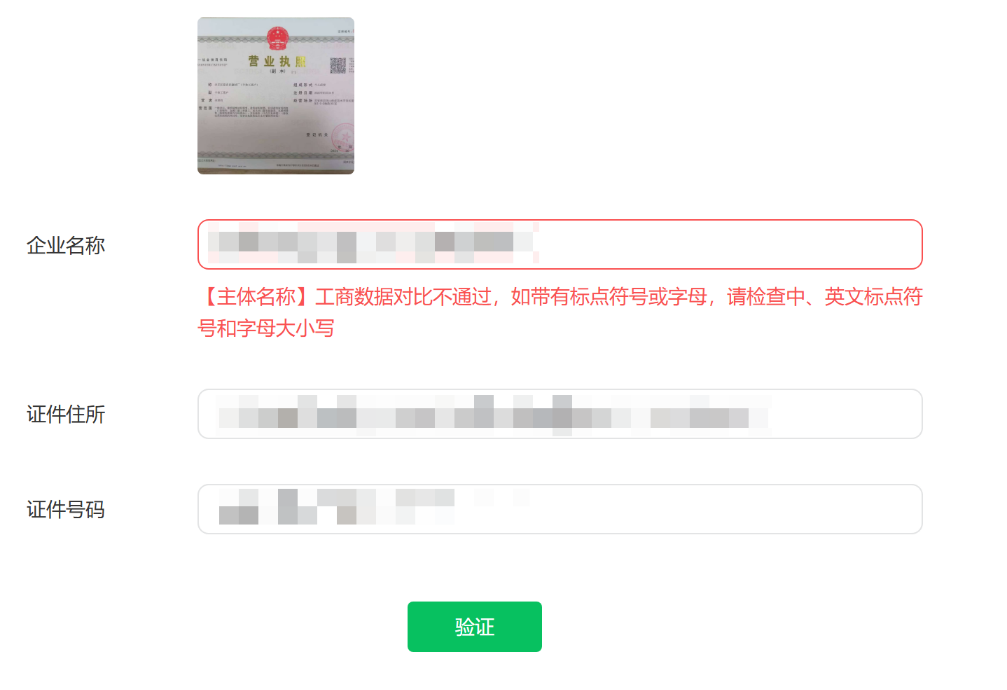
Task: Click the QR code on license image
Action: click(x=338, y=65)
